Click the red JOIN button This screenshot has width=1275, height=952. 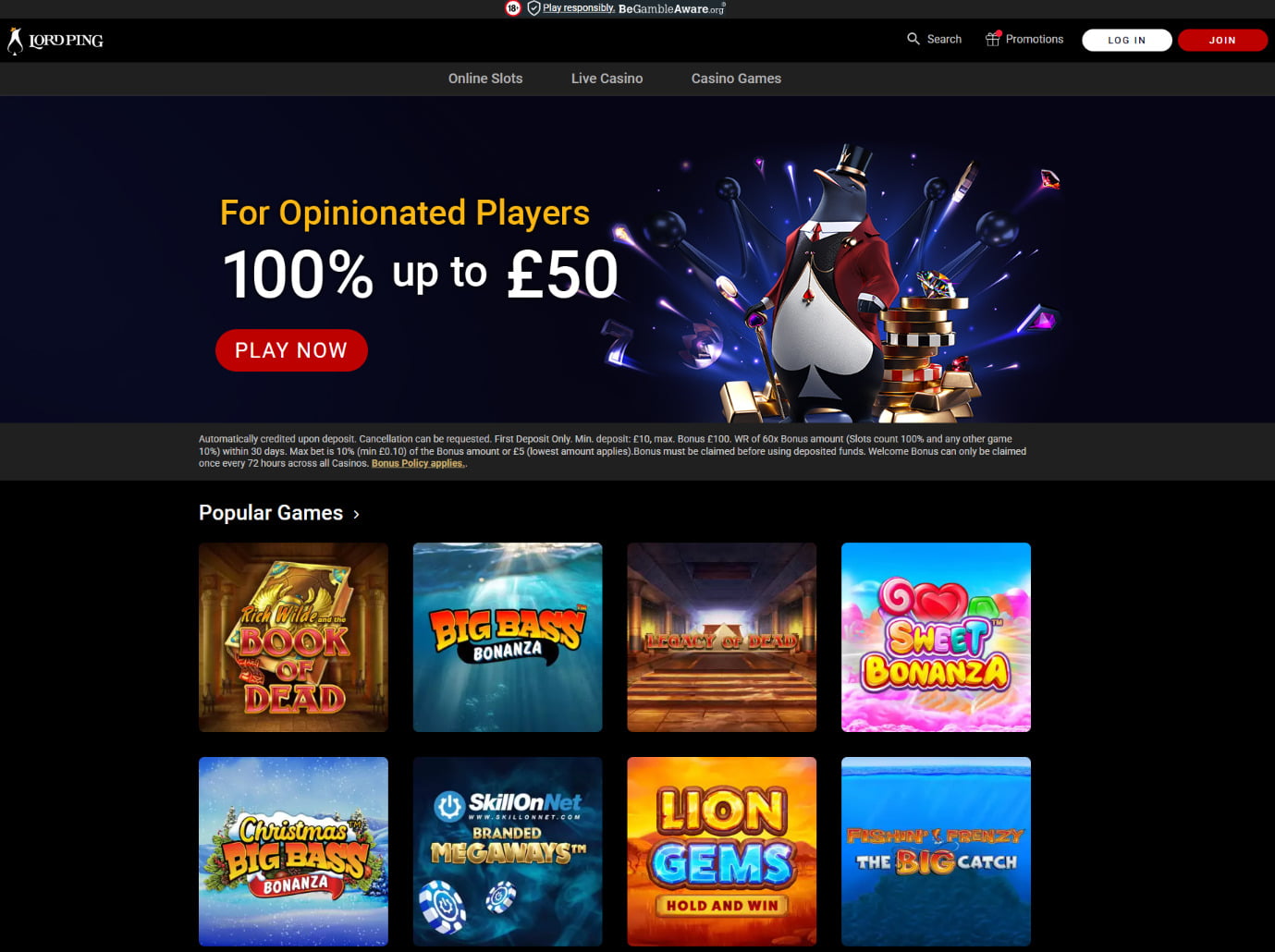[x=1222, y=40]
